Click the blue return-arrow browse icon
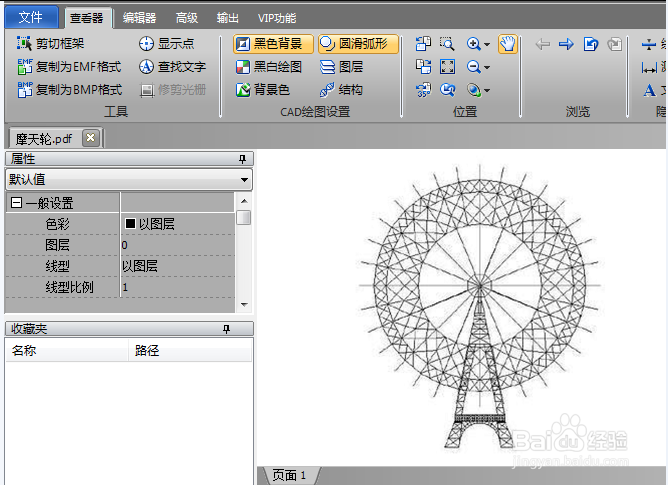Viewport: 668px width, 485px height. 591,43
